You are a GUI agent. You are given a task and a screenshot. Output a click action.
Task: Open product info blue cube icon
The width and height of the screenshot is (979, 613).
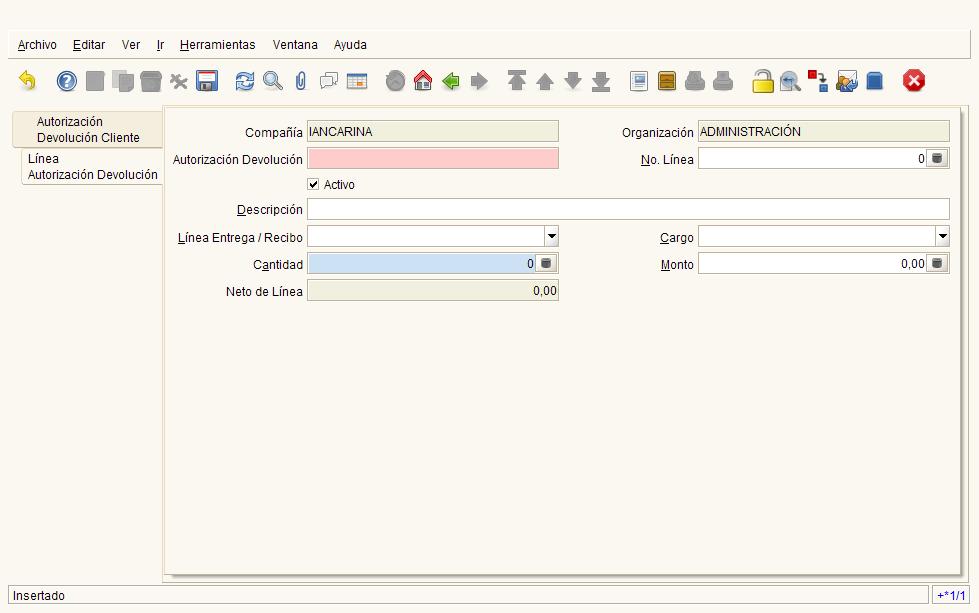(x=875, y=81)
